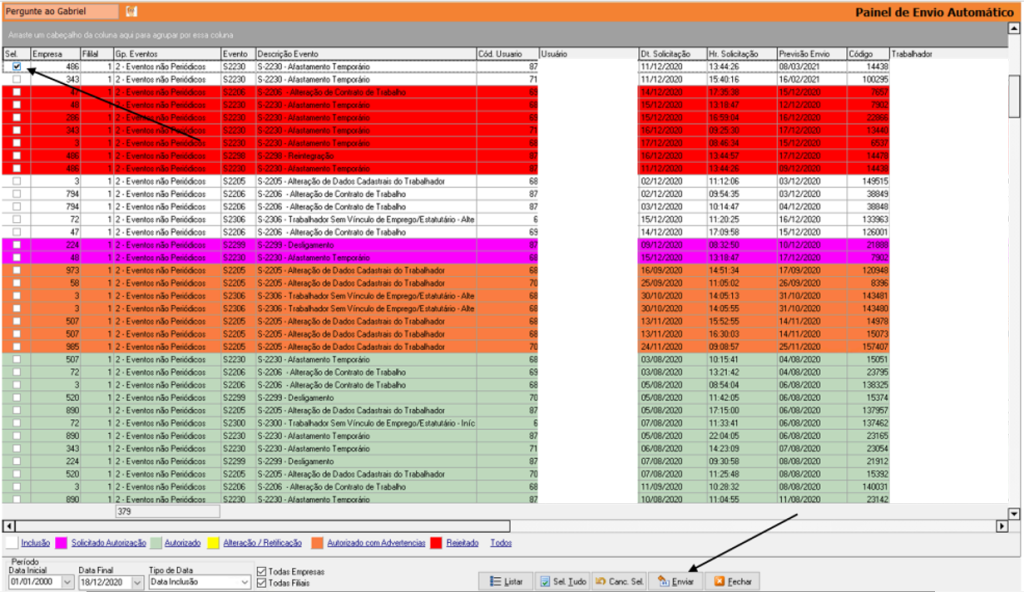Click the orange Autorizado com Advertências swatch
The width and height of the screenshot is (1024, 592).
click(x=317, y=543)
